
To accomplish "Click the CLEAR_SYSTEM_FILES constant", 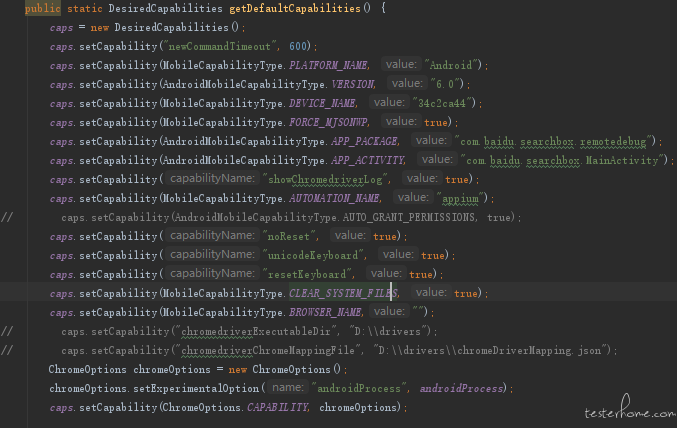I will (343, 293).
